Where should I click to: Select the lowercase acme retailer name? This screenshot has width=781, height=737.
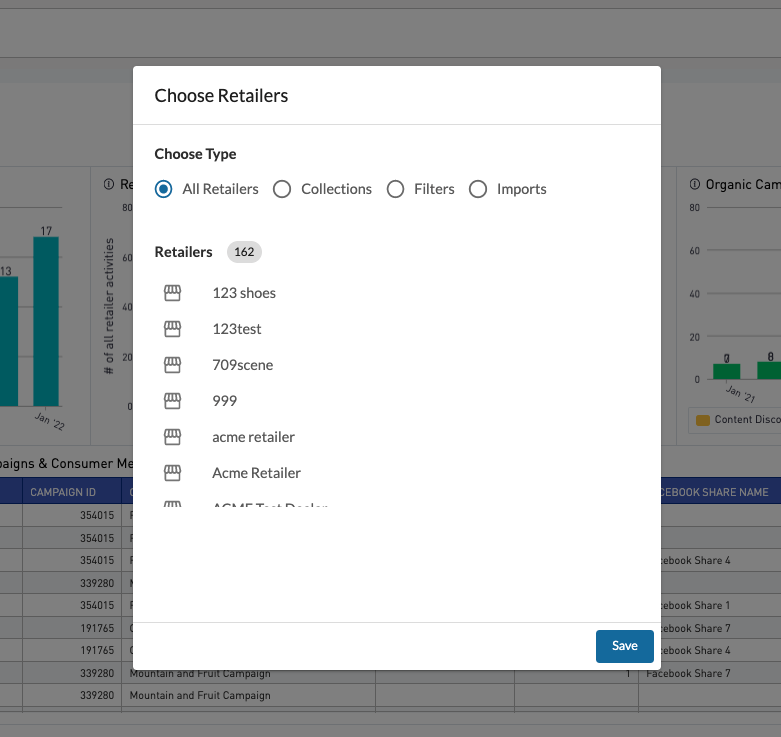click(254, 437)
